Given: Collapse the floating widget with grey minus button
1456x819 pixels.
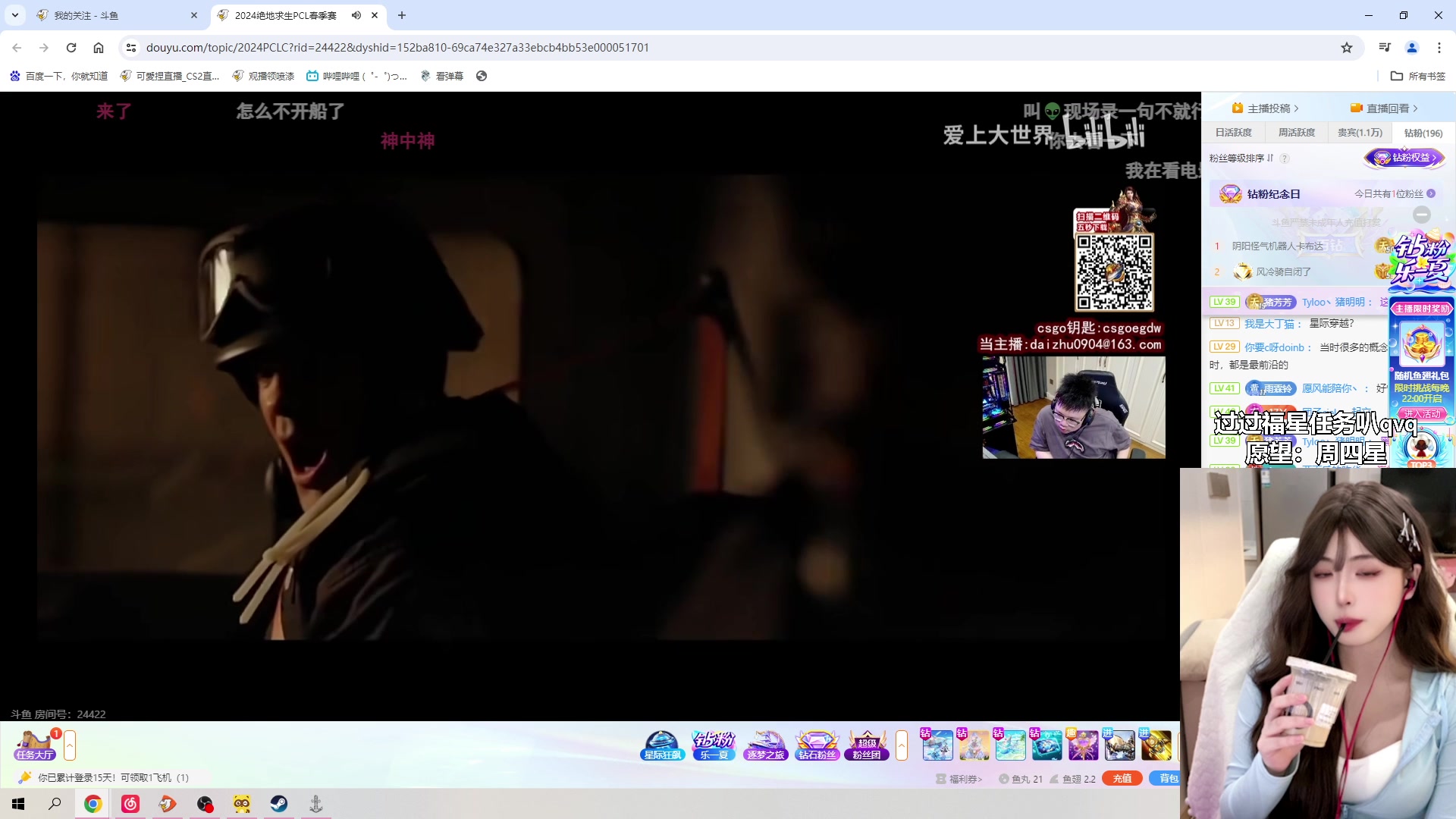Looking at the screenshot, I should [x=1422, y=215].
